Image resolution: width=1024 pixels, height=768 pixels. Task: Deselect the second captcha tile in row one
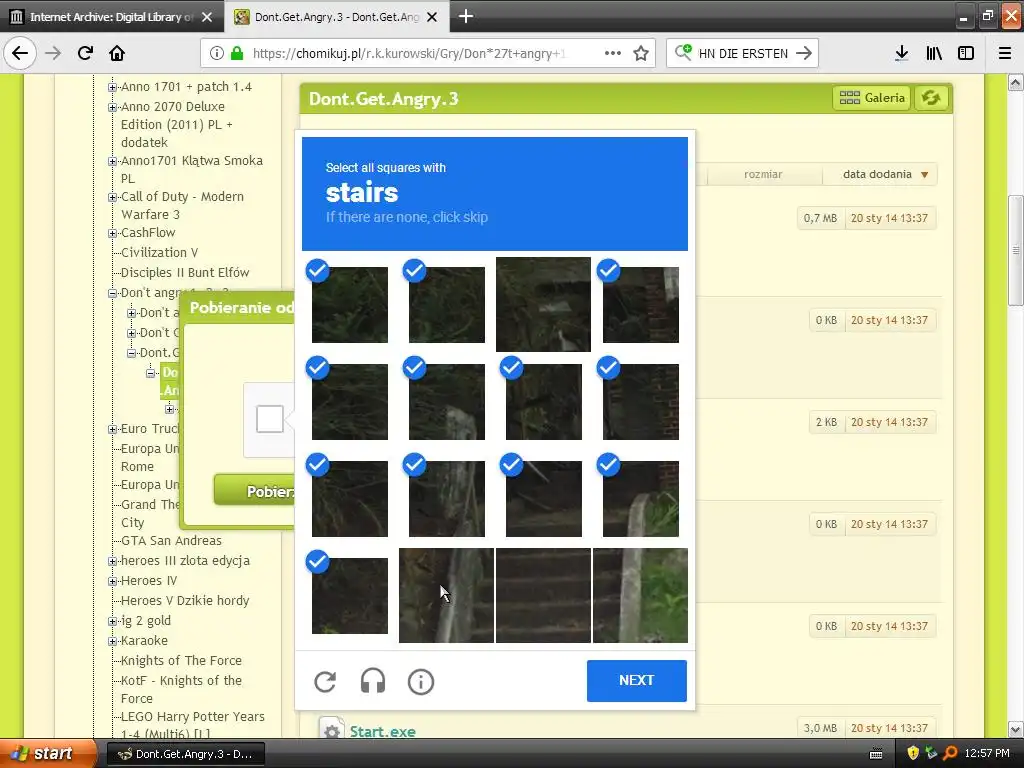pos(447,304)
